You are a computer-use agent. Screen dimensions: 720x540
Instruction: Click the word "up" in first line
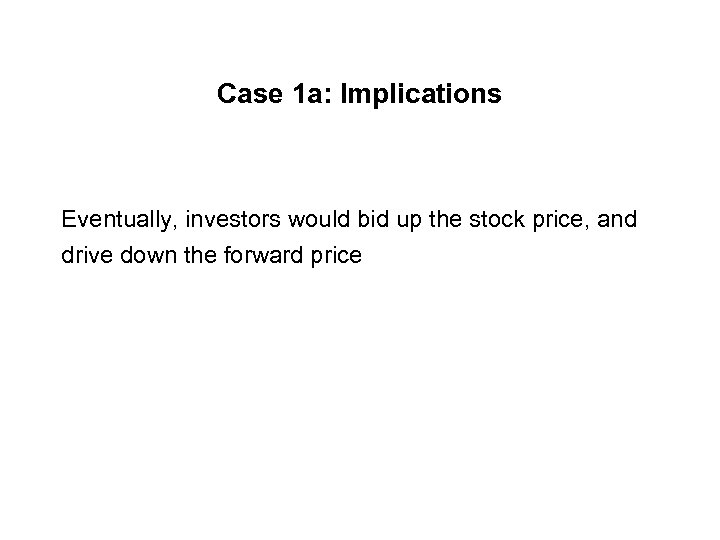(x=370, y=219)
